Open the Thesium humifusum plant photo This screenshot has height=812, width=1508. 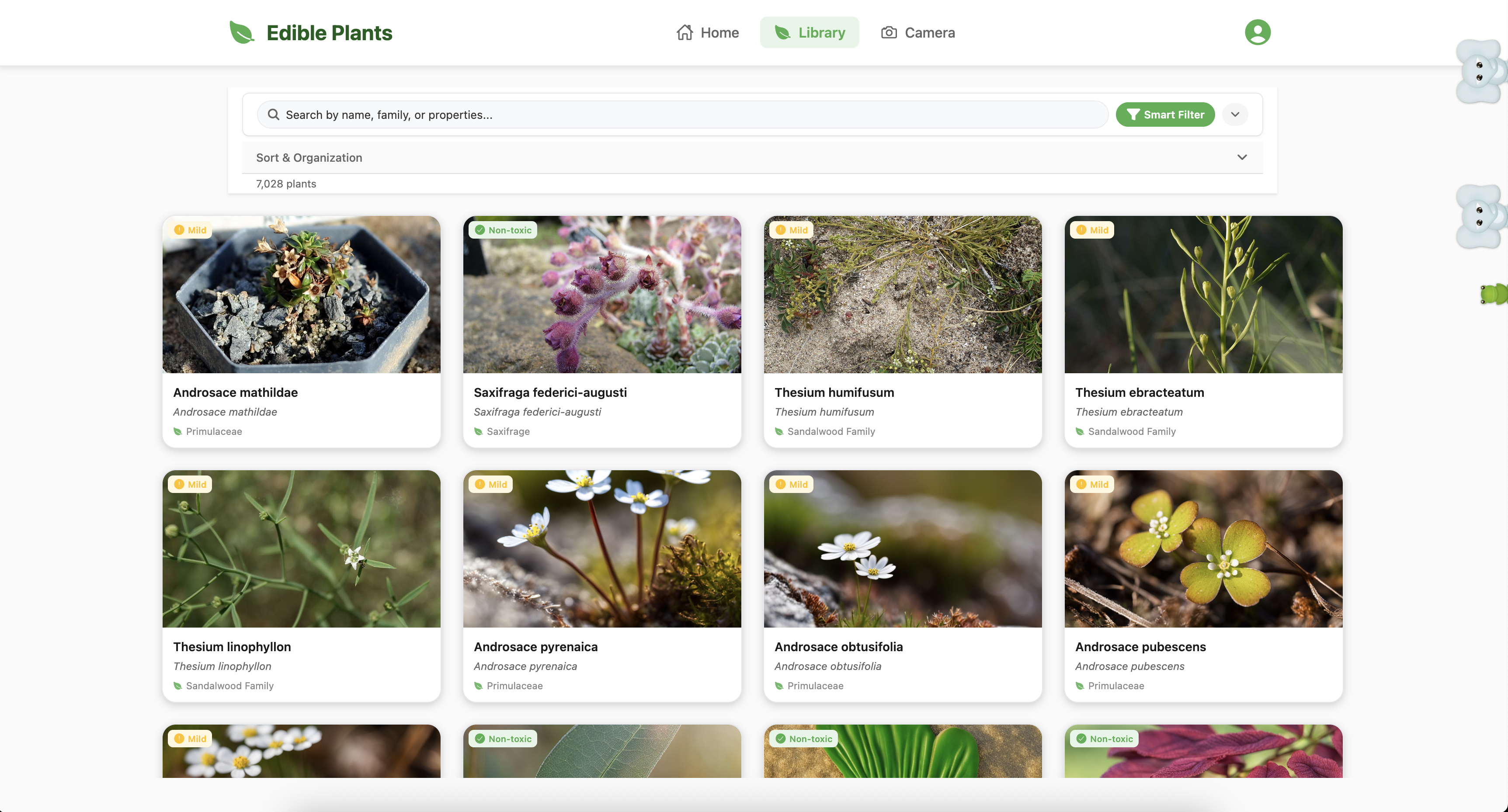point(902,295)
